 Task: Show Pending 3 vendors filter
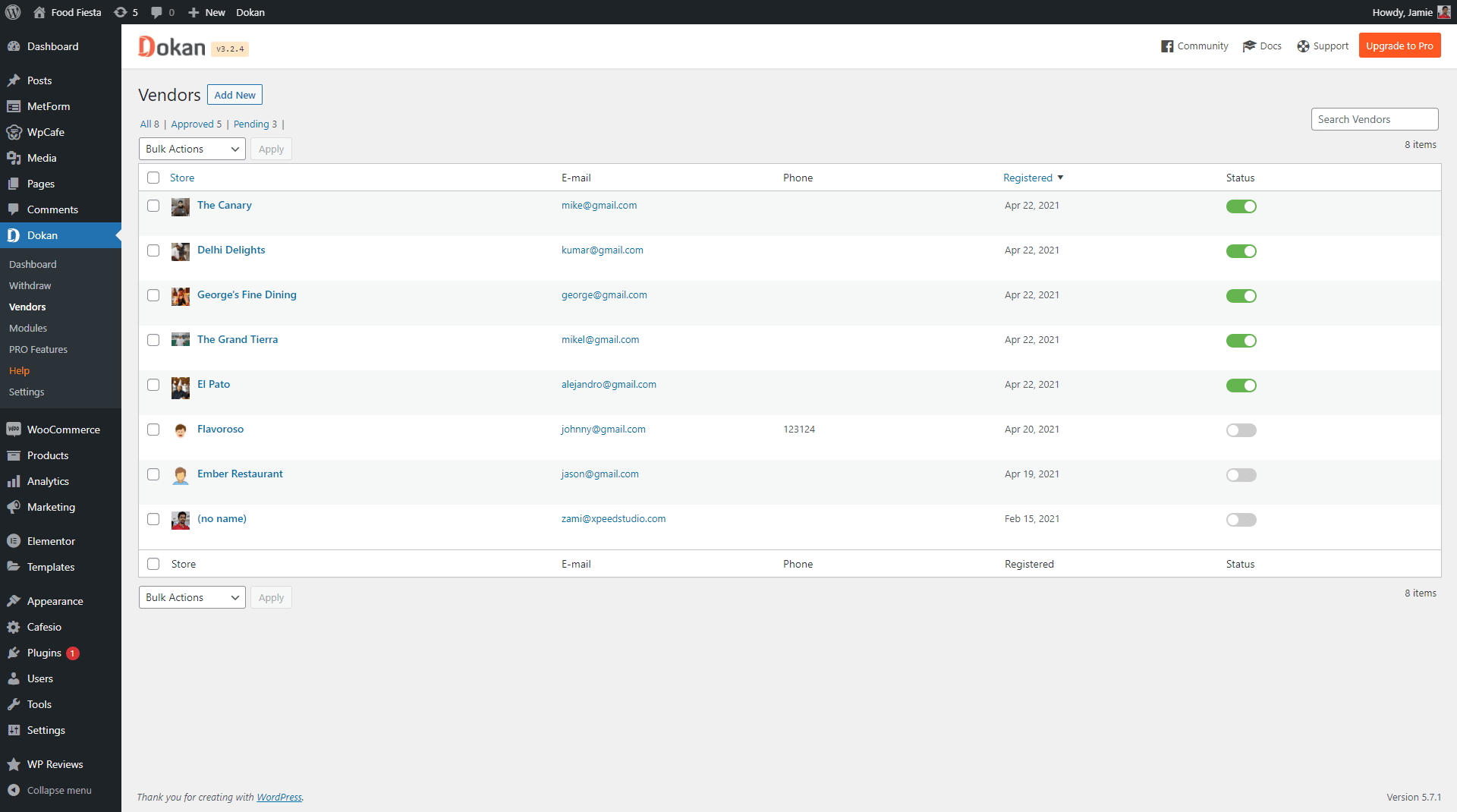(255, 124)
